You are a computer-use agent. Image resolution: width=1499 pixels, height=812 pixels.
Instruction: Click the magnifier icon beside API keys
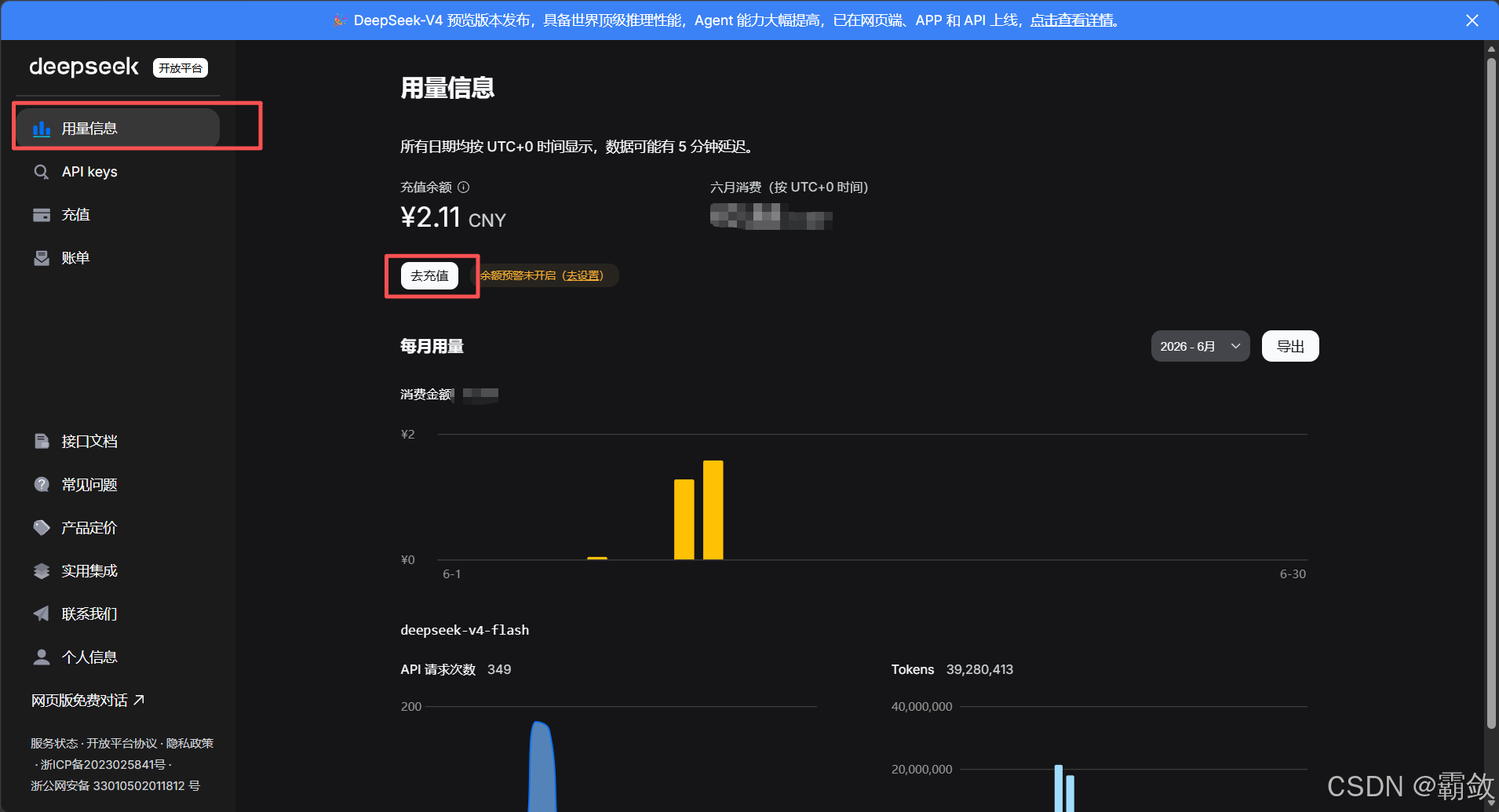[x=42, y=172]
